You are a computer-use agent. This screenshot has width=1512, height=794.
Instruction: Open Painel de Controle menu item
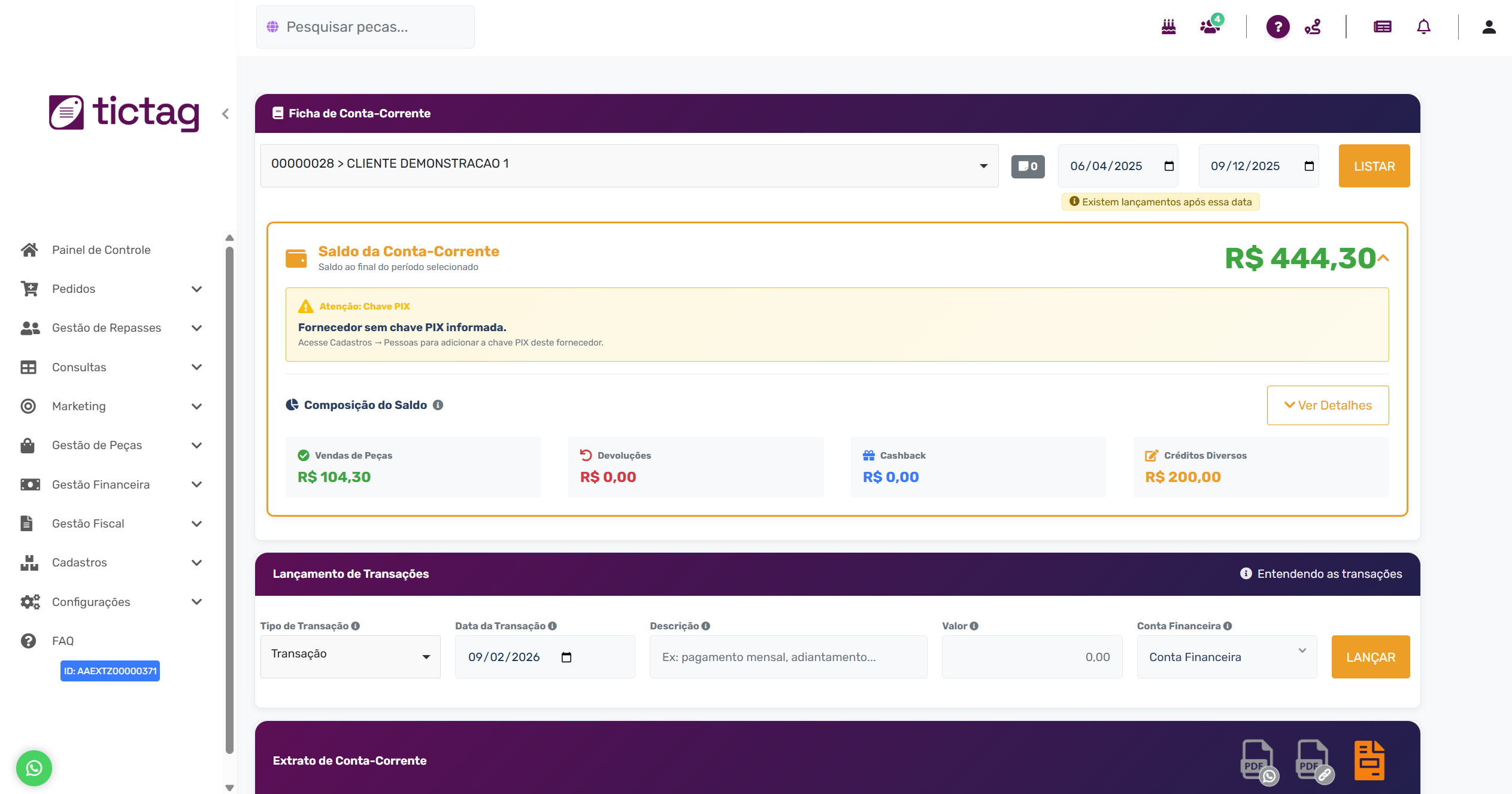click(x=101, y=250)
